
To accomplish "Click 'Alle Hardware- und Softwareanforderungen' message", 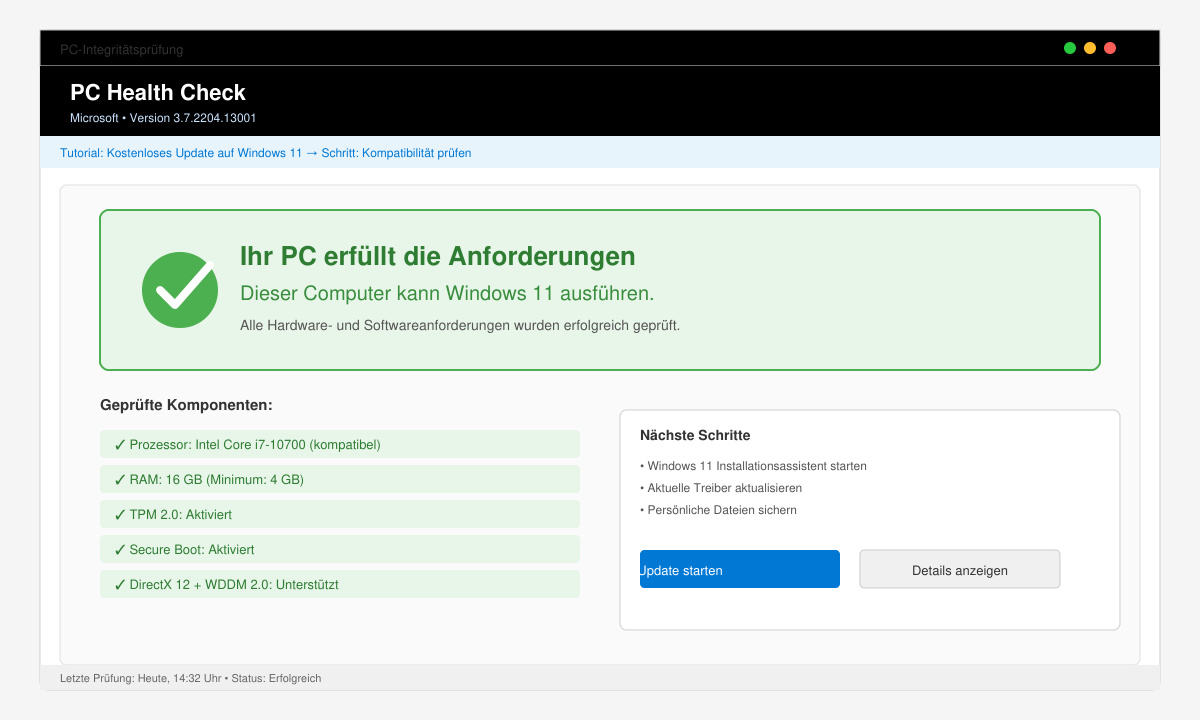I will click(x=460, y=325).
